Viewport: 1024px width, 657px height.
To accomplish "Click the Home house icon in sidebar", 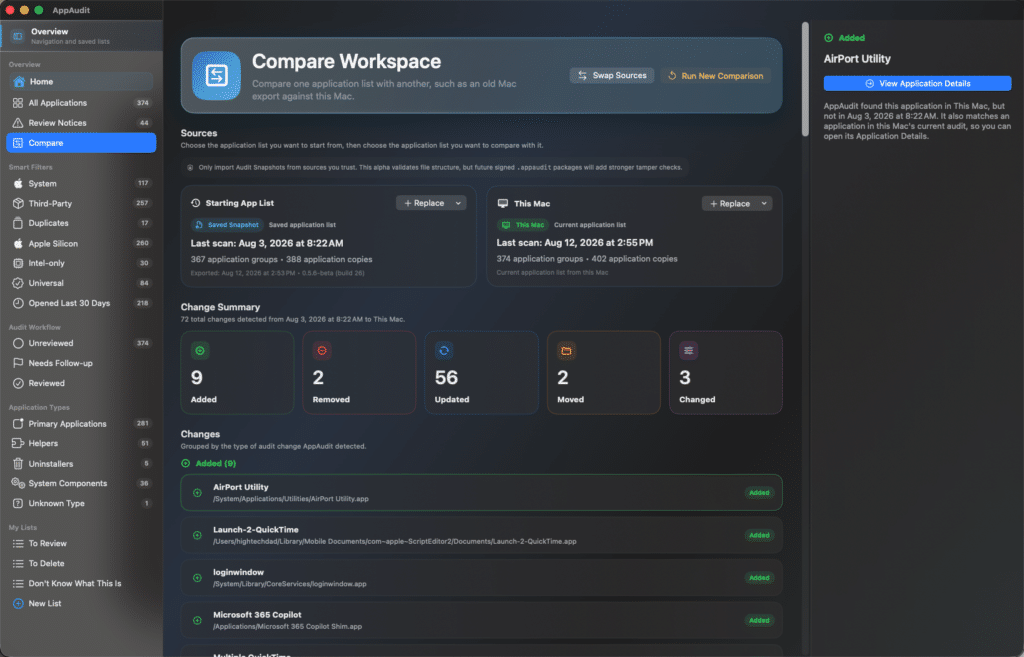I will click(x=19, y=82).
